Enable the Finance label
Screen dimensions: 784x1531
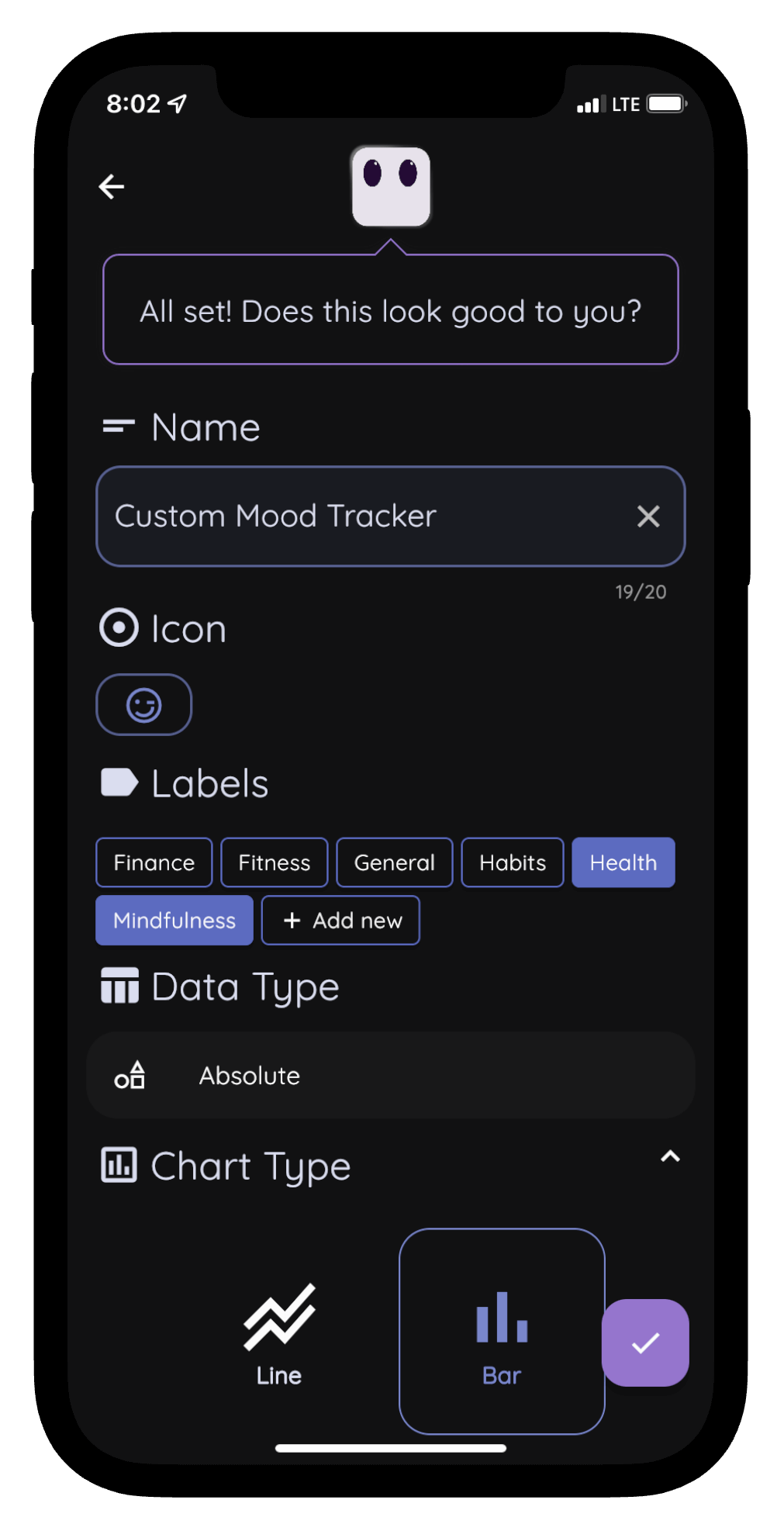coord(153,862)
